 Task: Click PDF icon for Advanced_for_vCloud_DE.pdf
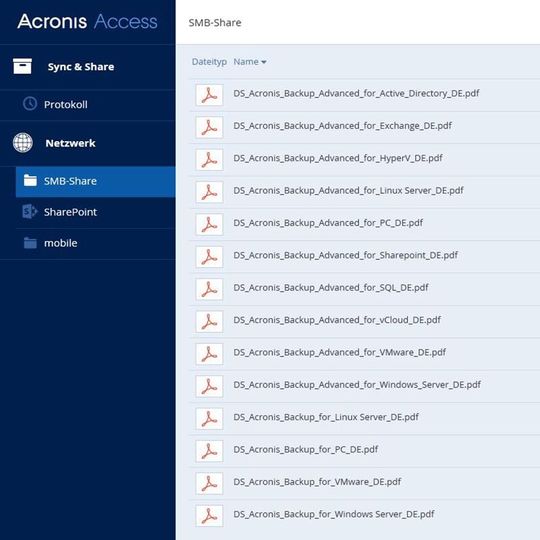pos(209,322)
